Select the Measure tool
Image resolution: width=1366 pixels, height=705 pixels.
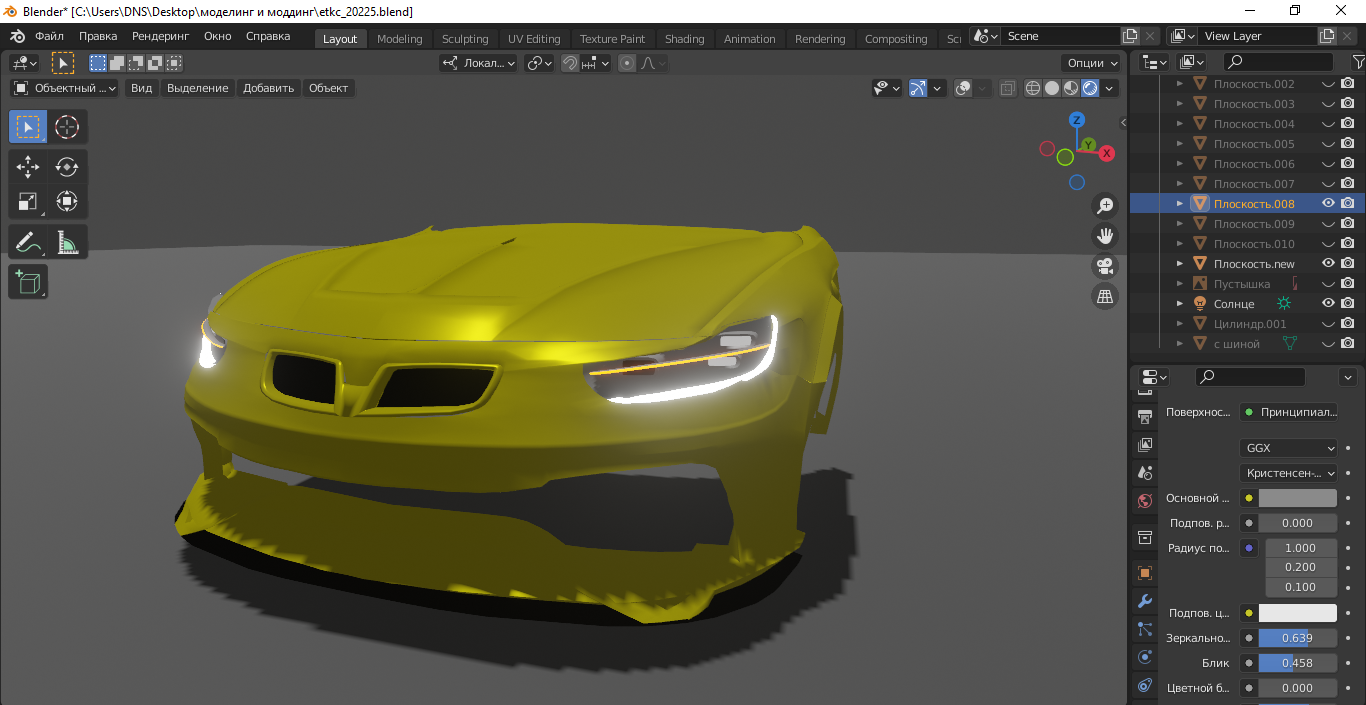click(67, 242)
